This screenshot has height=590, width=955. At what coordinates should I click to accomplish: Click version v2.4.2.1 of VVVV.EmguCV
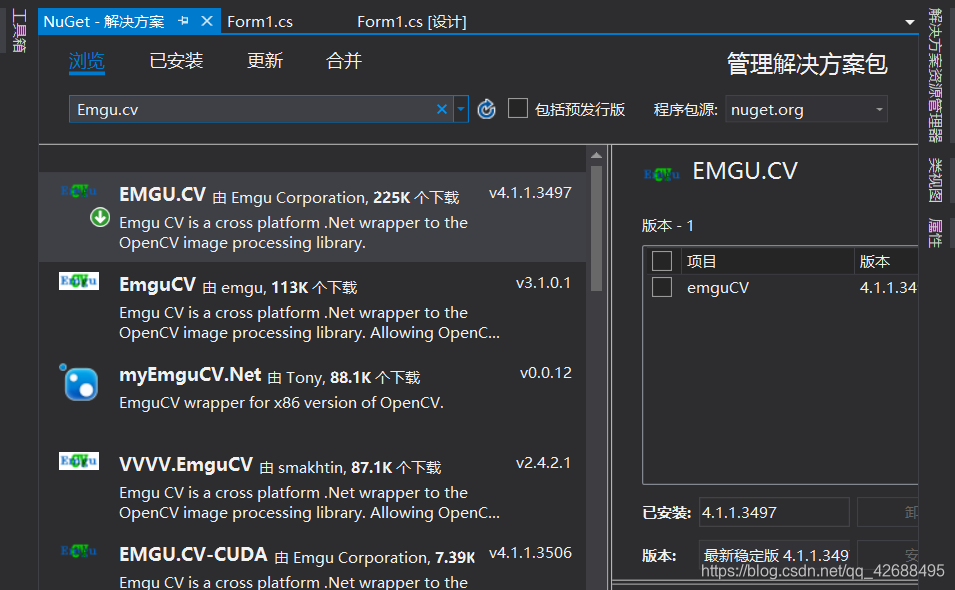click(543, 463)
